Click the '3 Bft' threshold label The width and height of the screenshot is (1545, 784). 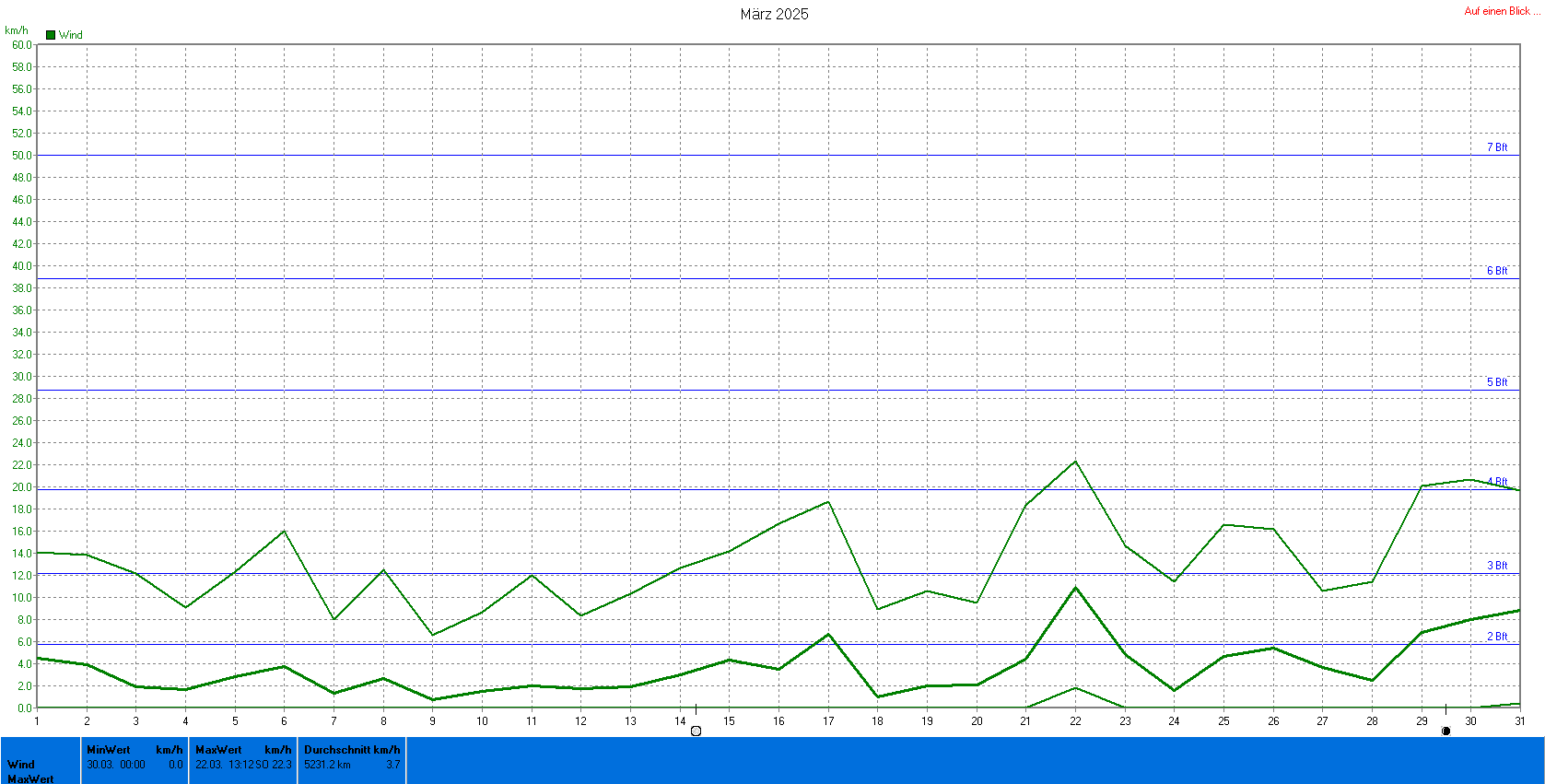(x=1497, y=566)
